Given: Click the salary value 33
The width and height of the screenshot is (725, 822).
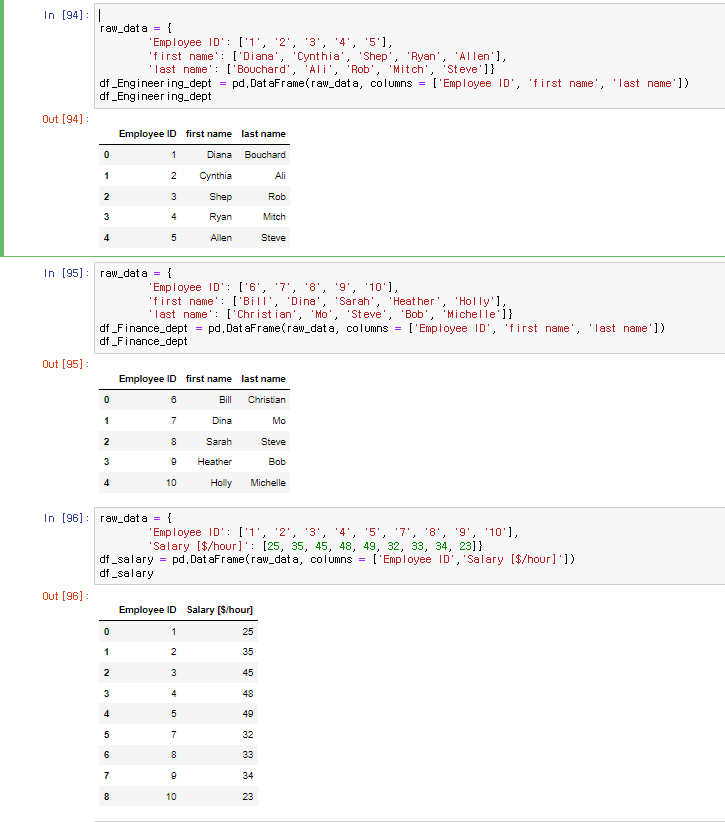Looking at the screenshot, I should 248,754.
